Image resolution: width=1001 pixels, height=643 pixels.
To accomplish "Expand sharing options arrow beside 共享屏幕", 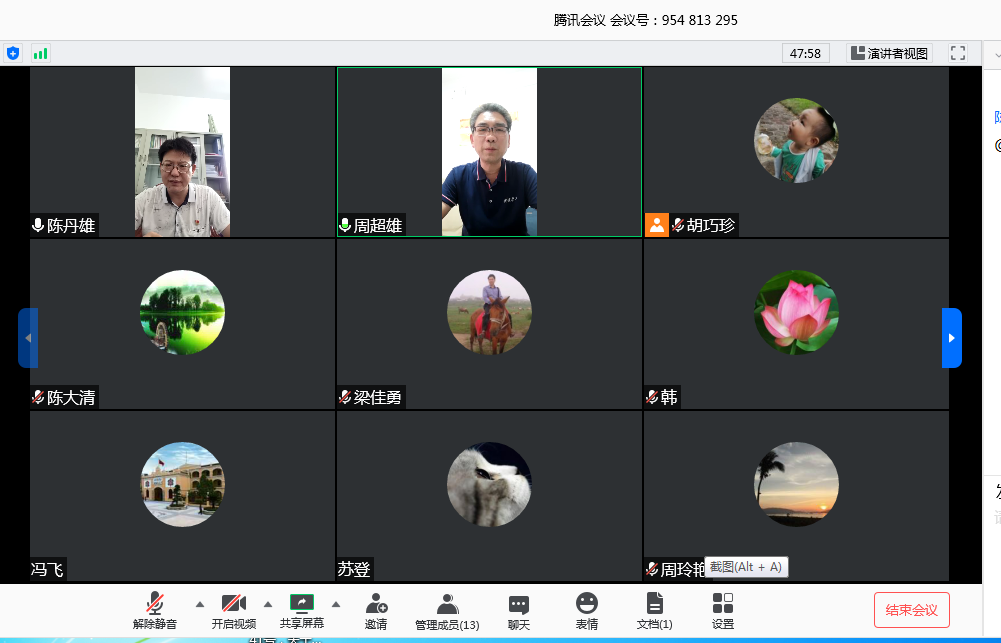I will click(336, 604).
